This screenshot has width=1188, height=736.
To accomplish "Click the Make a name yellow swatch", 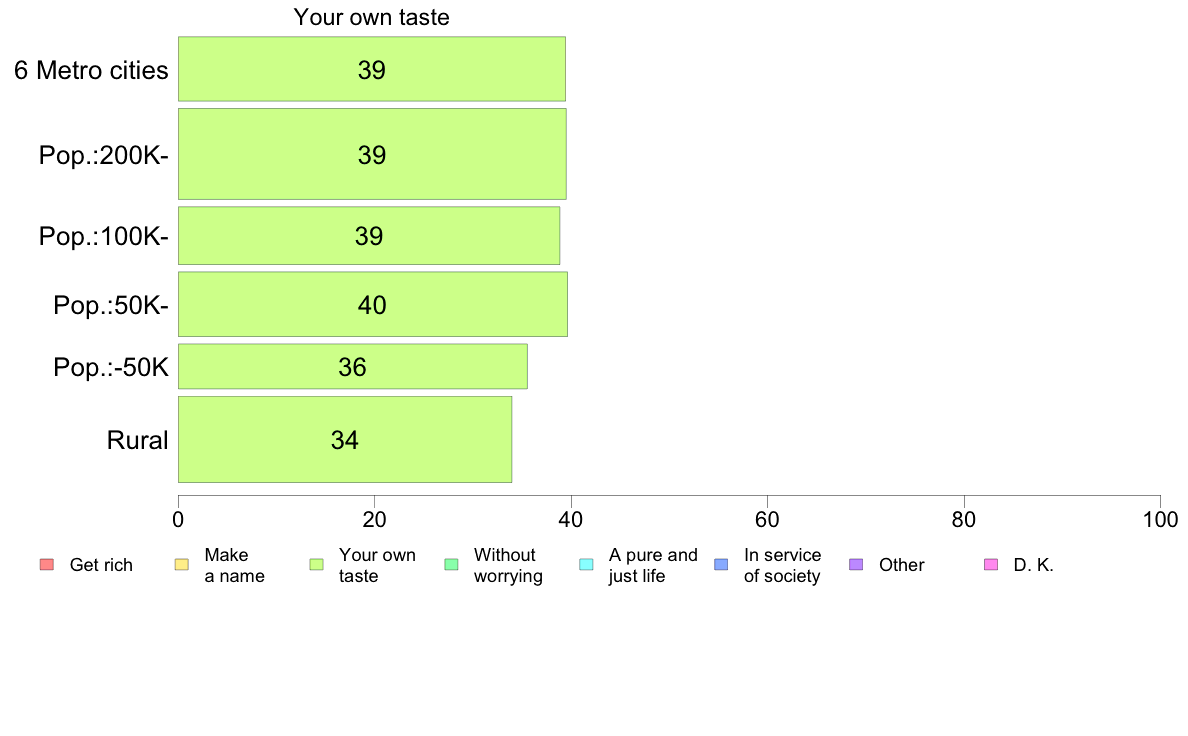I will pos(182,565).
